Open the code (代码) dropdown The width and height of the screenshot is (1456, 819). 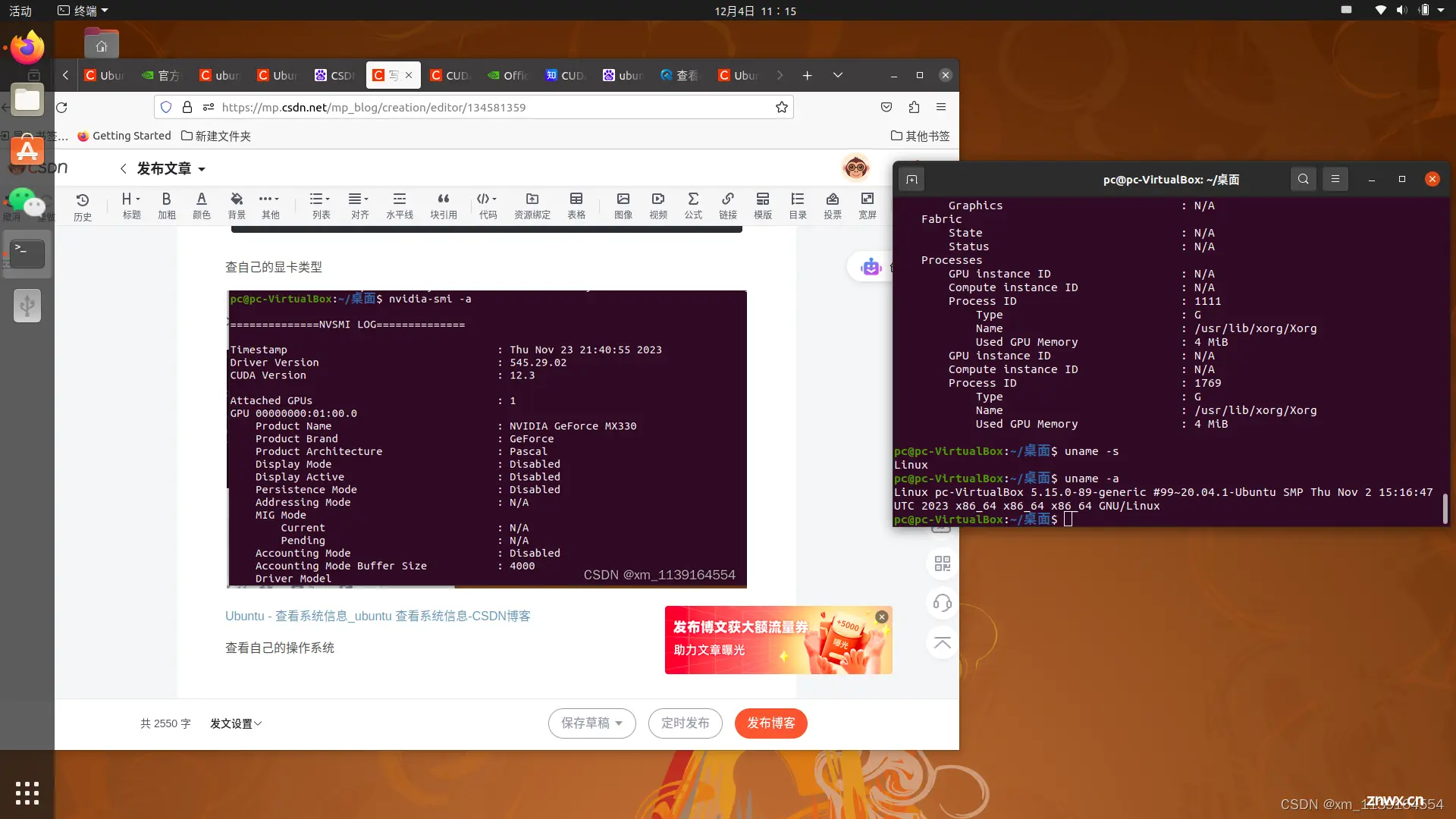pyautogui.click(x=488, y=206)
